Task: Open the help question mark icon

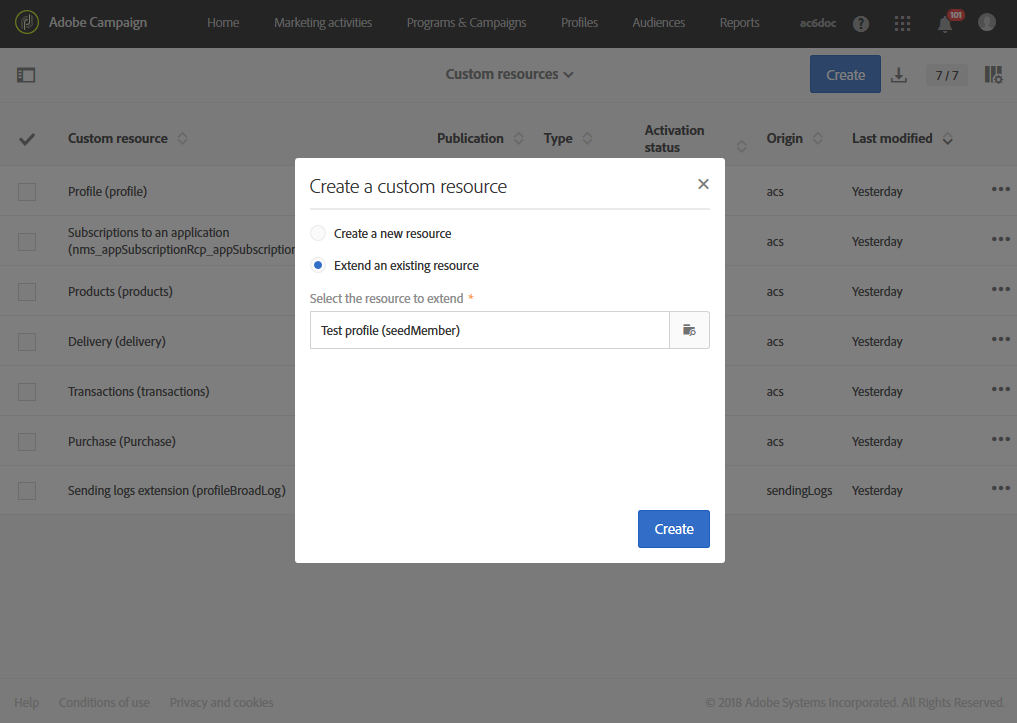Action: point(861,23)
